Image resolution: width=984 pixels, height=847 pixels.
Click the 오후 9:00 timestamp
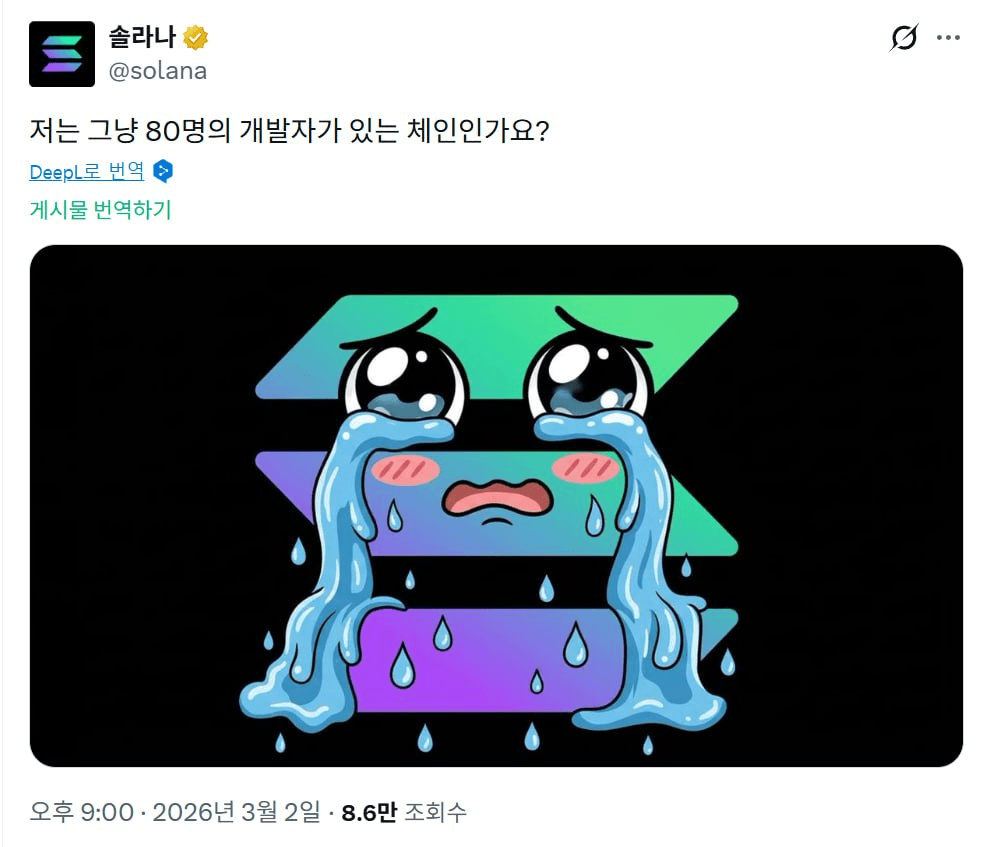pyautogui.click(x=82, y=812)
